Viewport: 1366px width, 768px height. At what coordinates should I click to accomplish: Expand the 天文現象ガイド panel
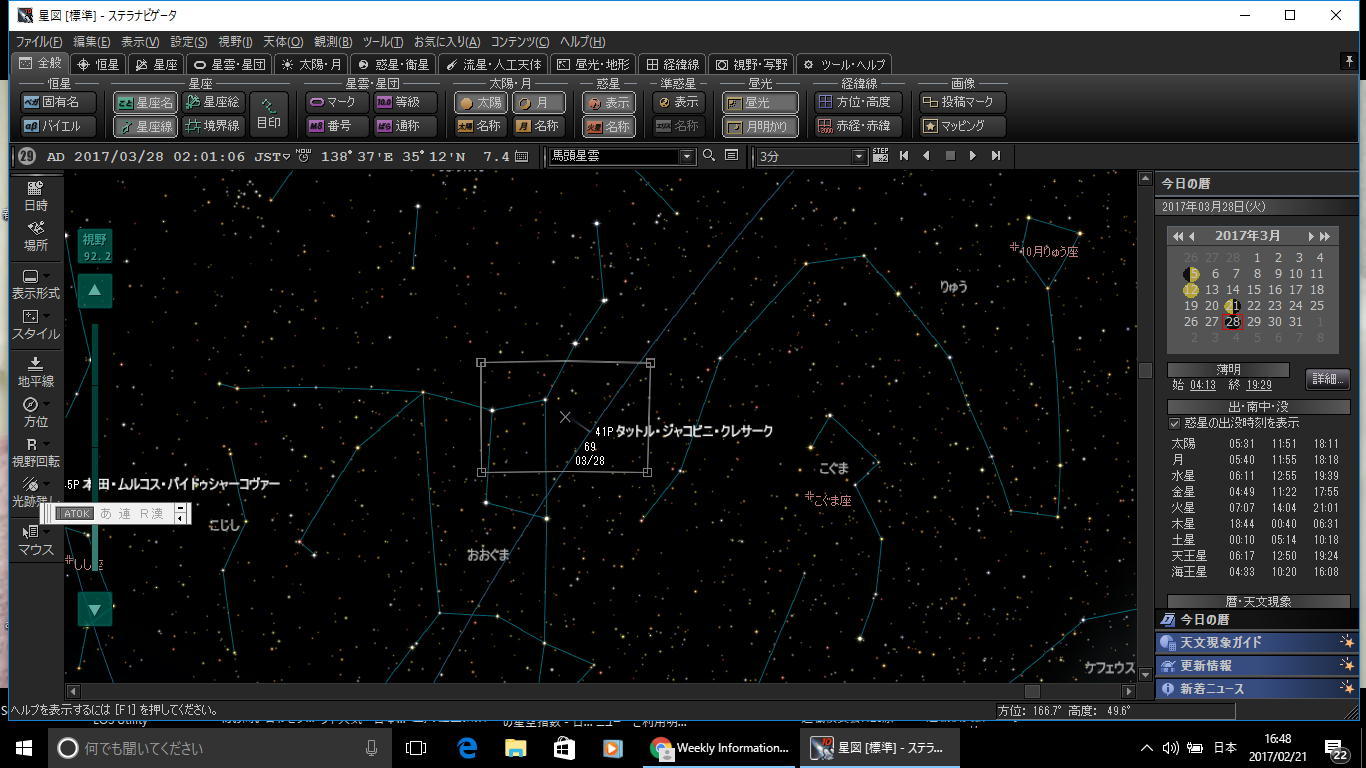coord(1257,642)
